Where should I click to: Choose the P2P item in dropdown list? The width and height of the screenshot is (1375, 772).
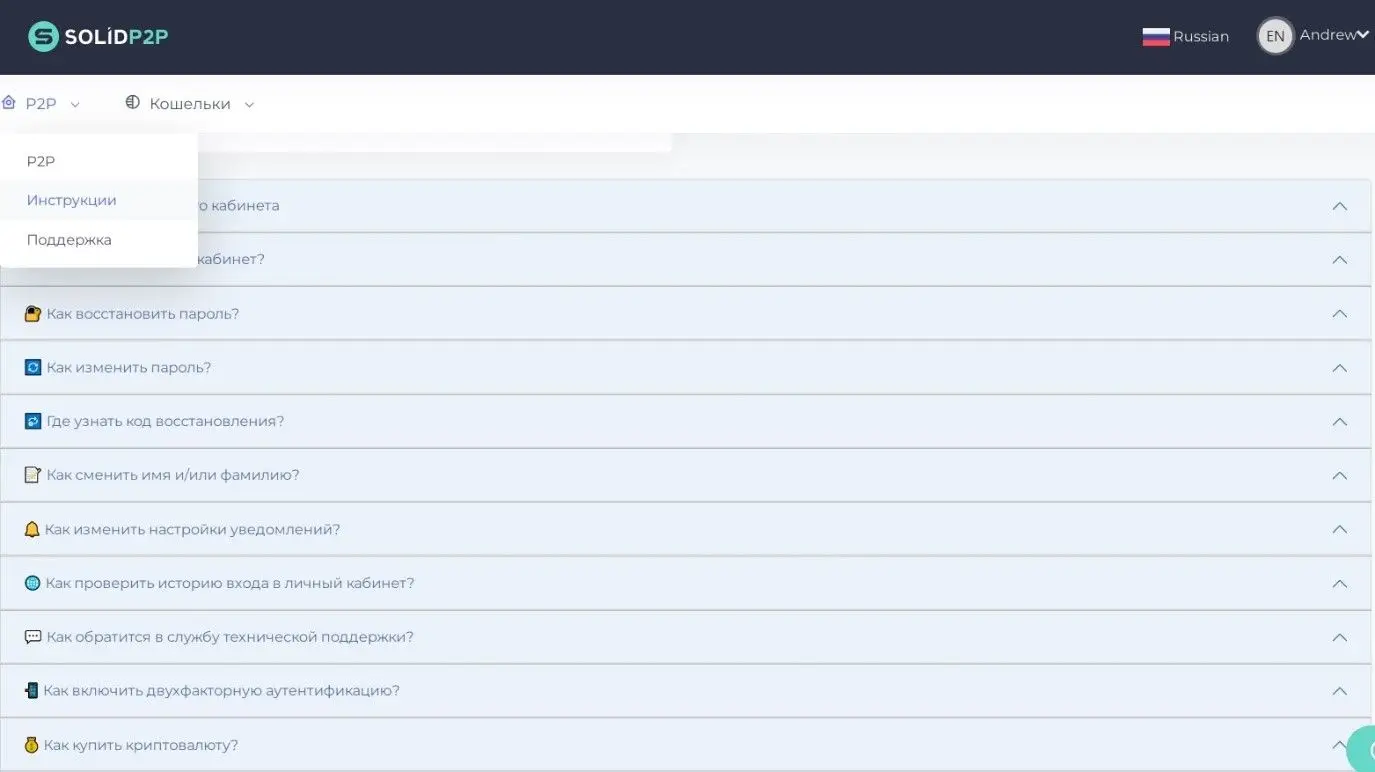point(41,161)
